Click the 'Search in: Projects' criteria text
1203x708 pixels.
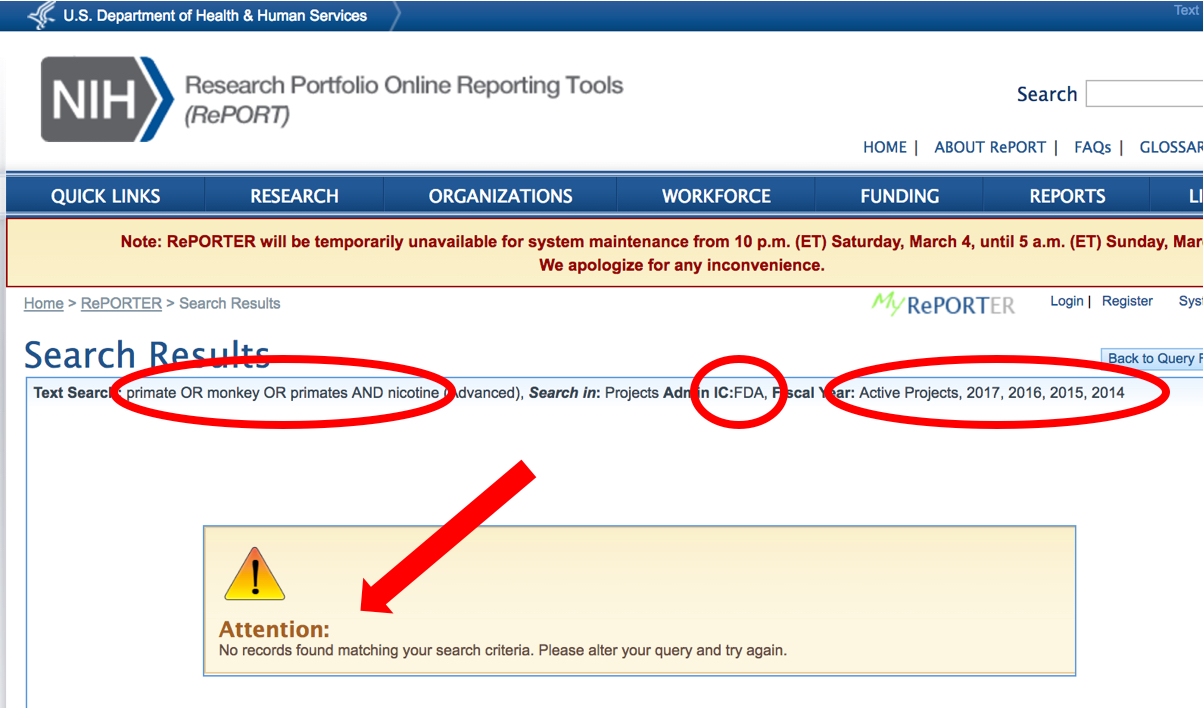[x=594, y=393]
